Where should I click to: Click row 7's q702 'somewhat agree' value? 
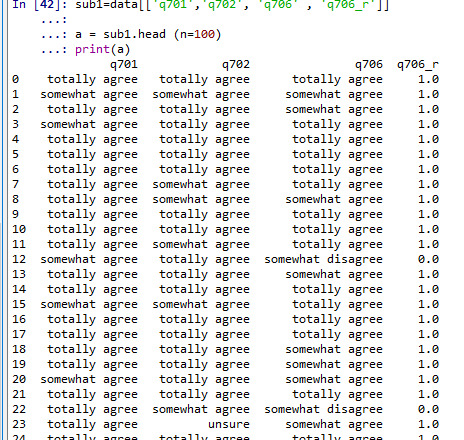tap(201, 185)
